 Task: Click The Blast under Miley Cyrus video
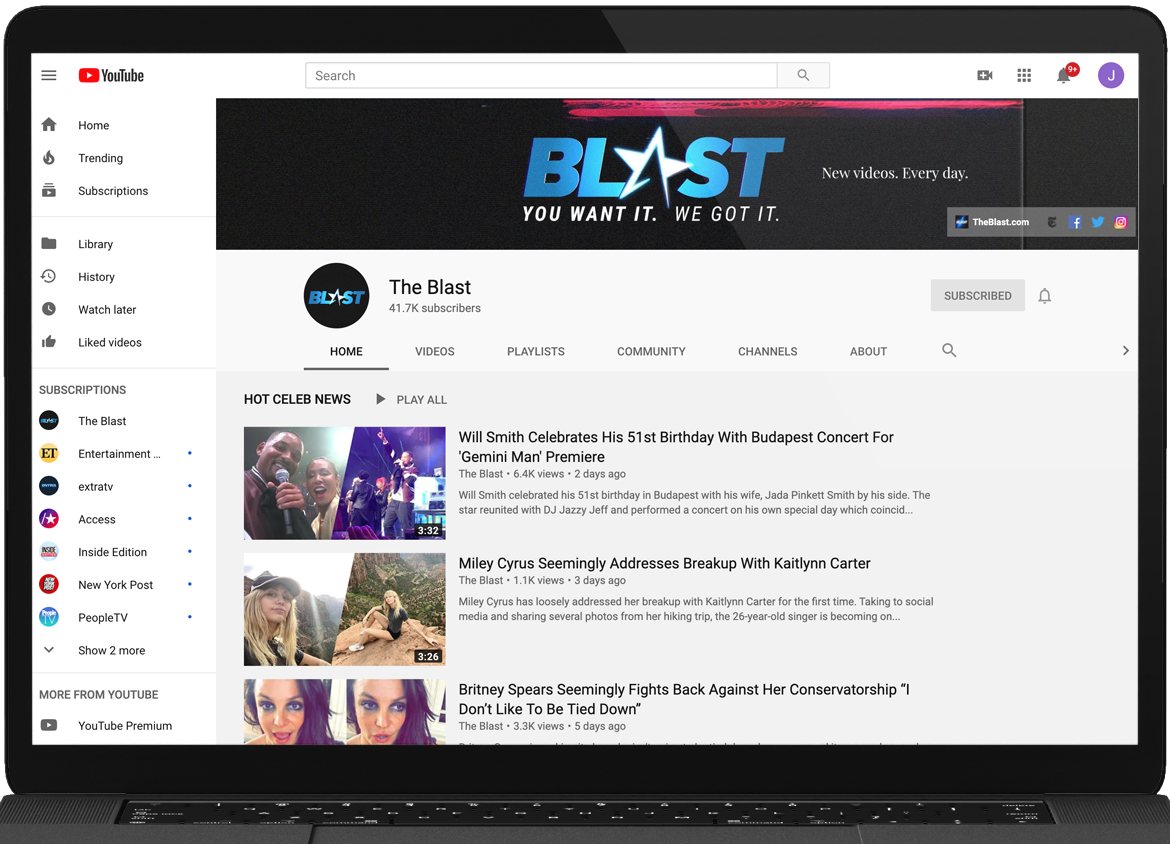[481, 581]
